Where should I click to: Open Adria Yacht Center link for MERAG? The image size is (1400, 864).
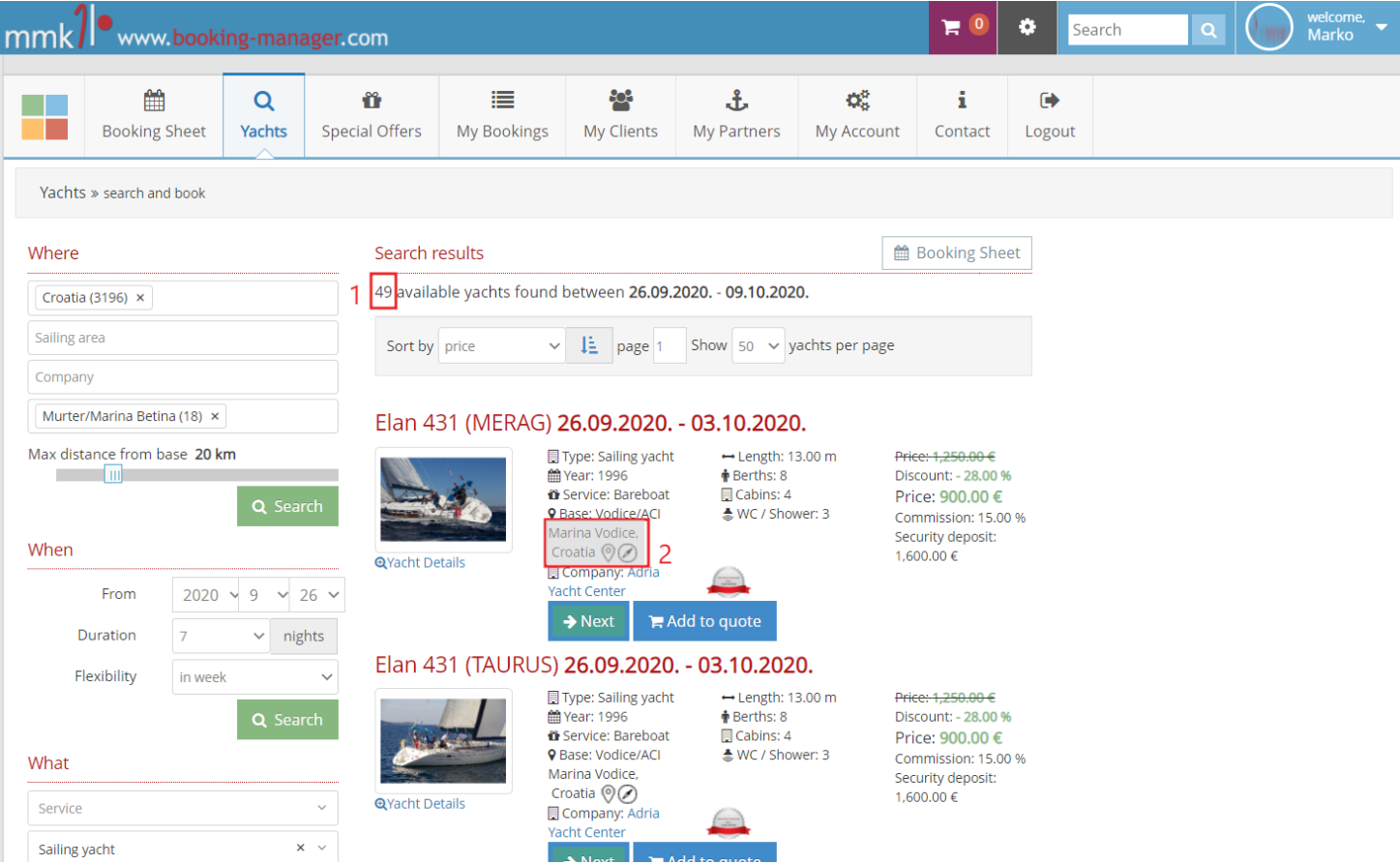tap(604, 581)
